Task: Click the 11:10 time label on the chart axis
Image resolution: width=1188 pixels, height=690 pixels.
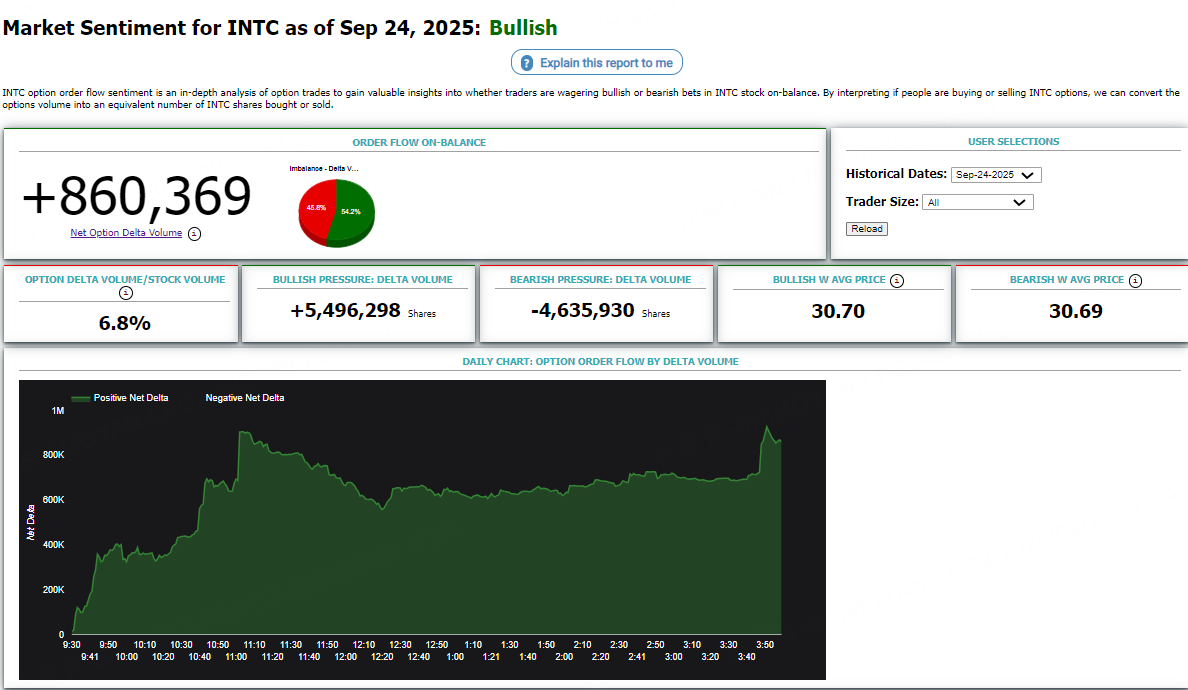Action: (x=254, y=645)
